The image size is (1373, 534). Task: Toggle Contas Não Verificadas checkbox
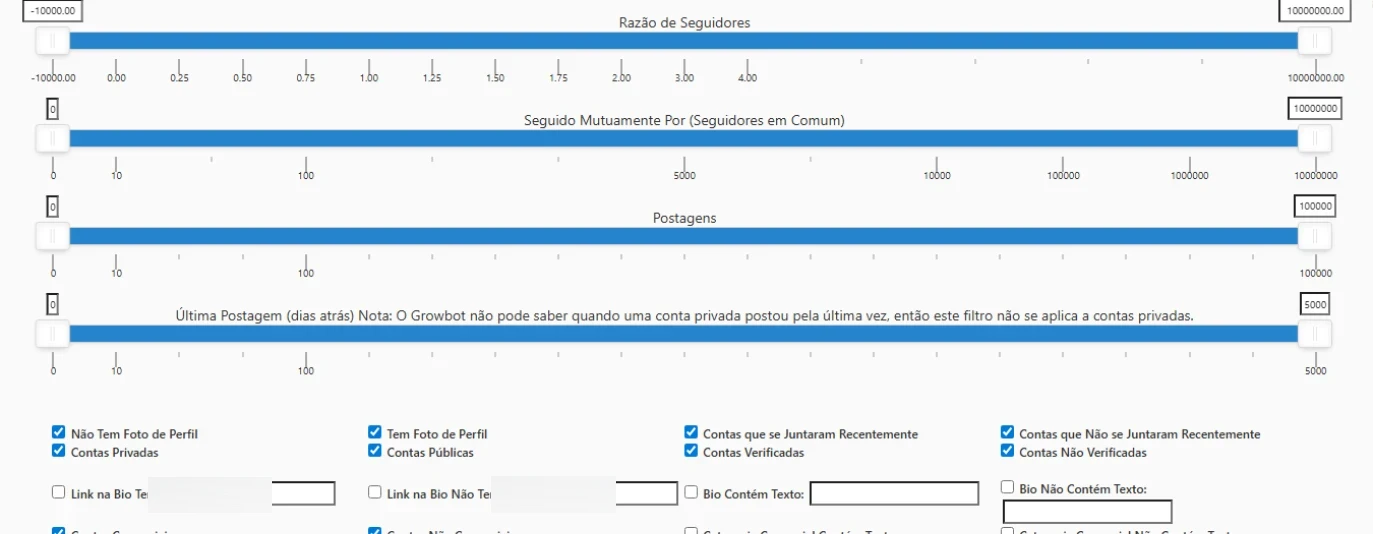1007,451
